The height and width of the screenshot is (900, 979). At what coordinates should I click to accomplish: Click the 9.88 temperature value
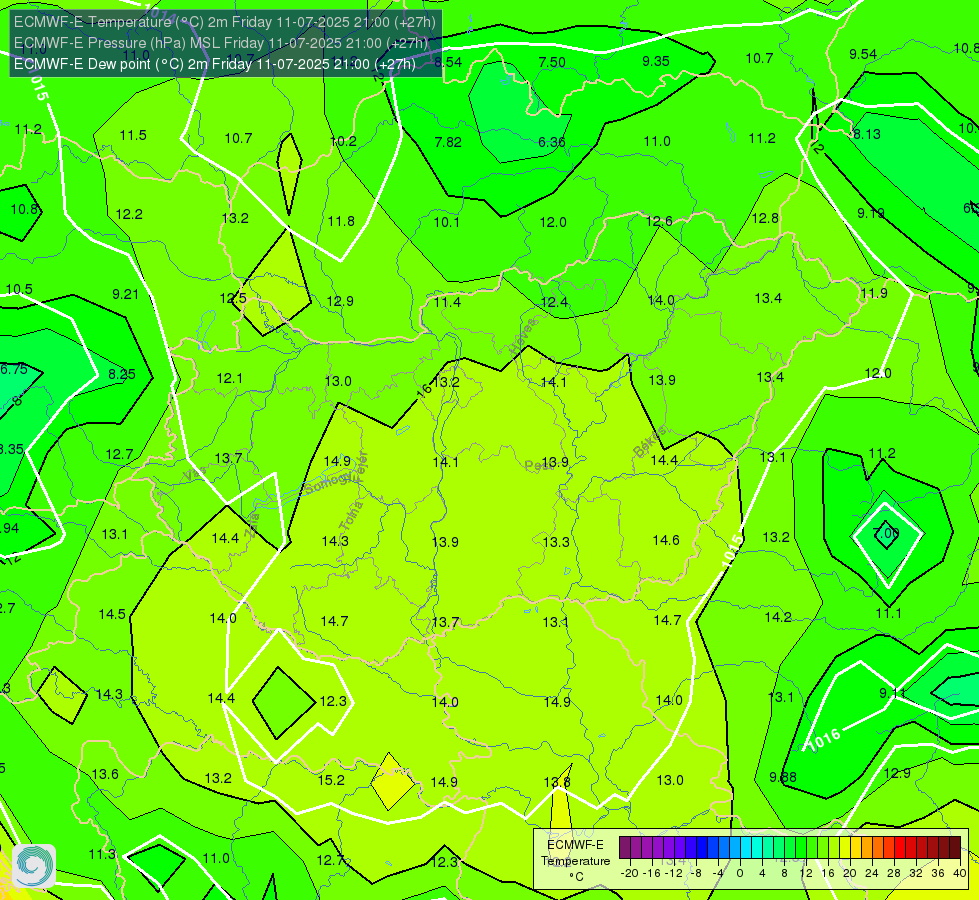point(783,778)
